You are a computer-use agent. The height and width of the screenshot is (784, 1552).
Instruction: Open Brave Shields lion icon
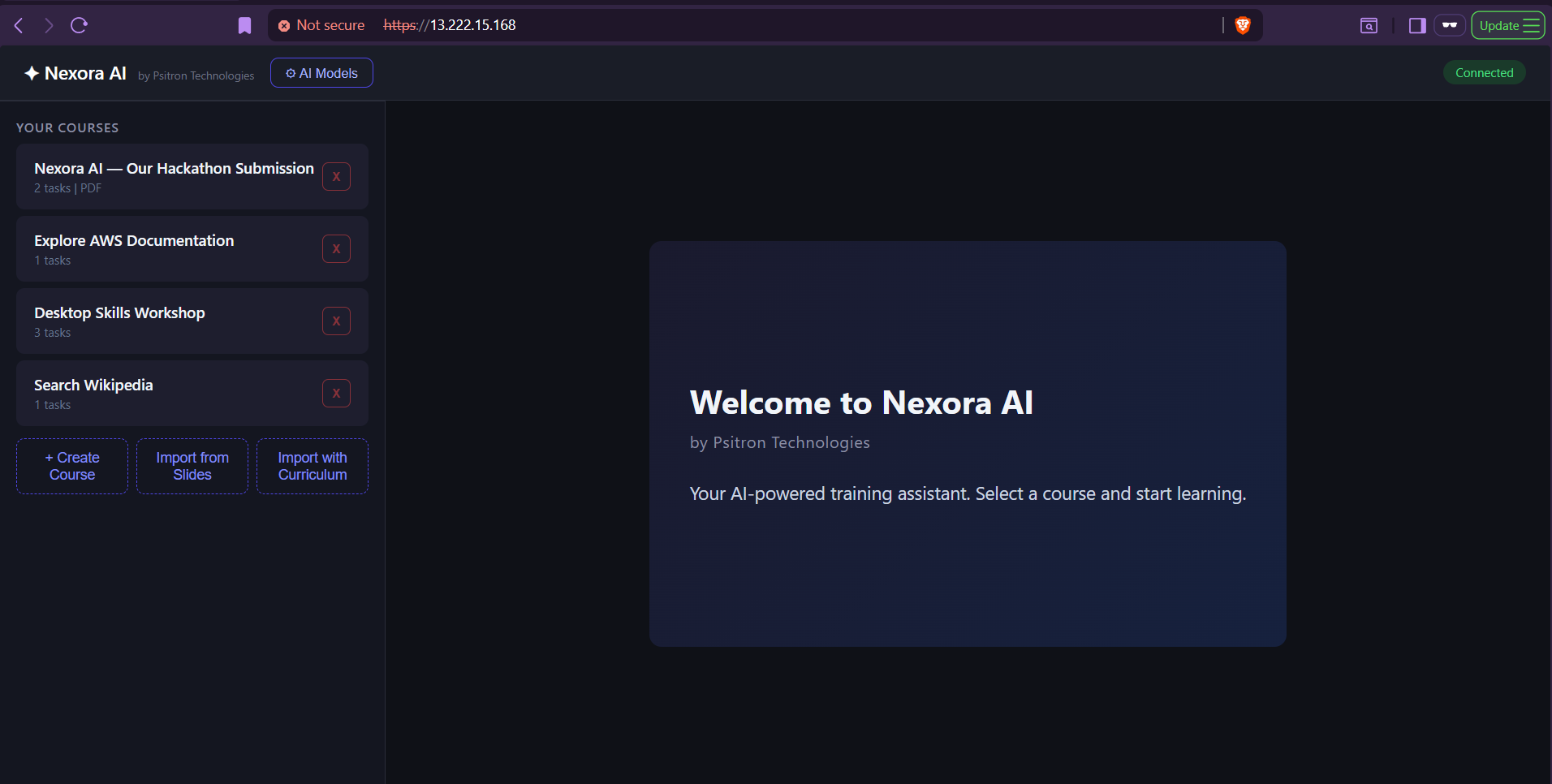click(x=1242, y=25)
